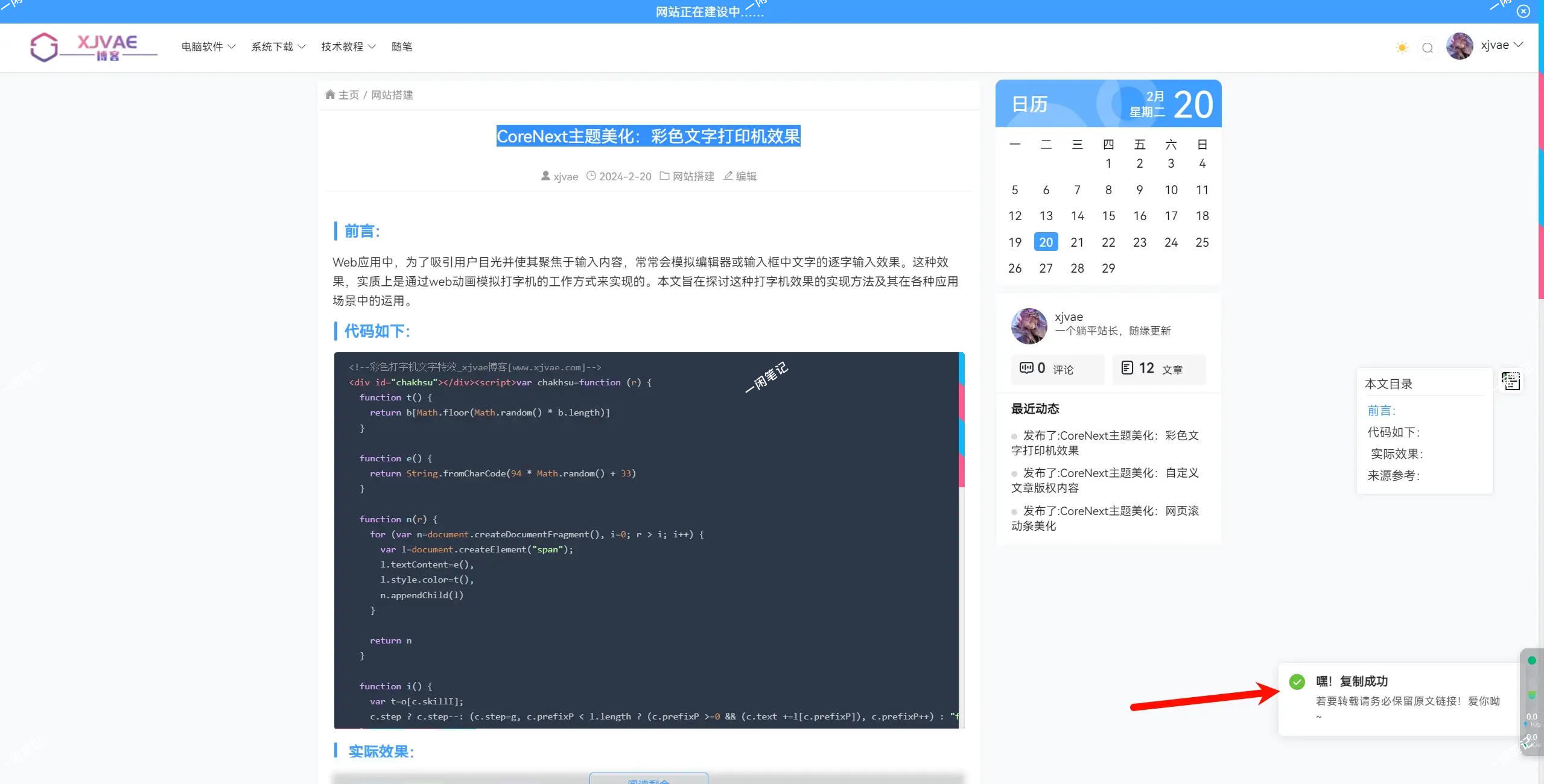Click the clock icon beside the publish date
Image resolution: width=1544 pixels, height=784 pixels.
coord(591,176)
